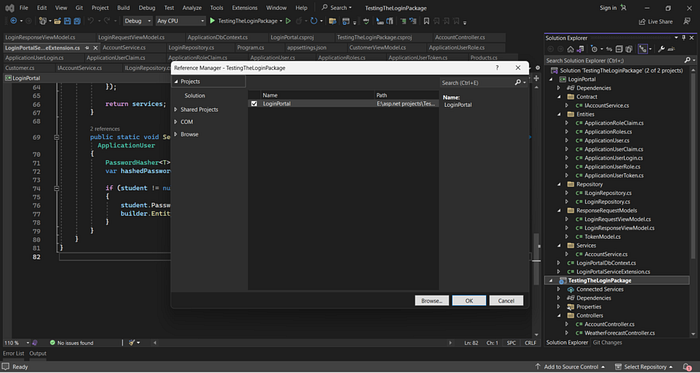Viewport: 700px width, 373px height.
Task: Select LoginPortalDbContext.cs in Solution Explorer
Action: 606,263
